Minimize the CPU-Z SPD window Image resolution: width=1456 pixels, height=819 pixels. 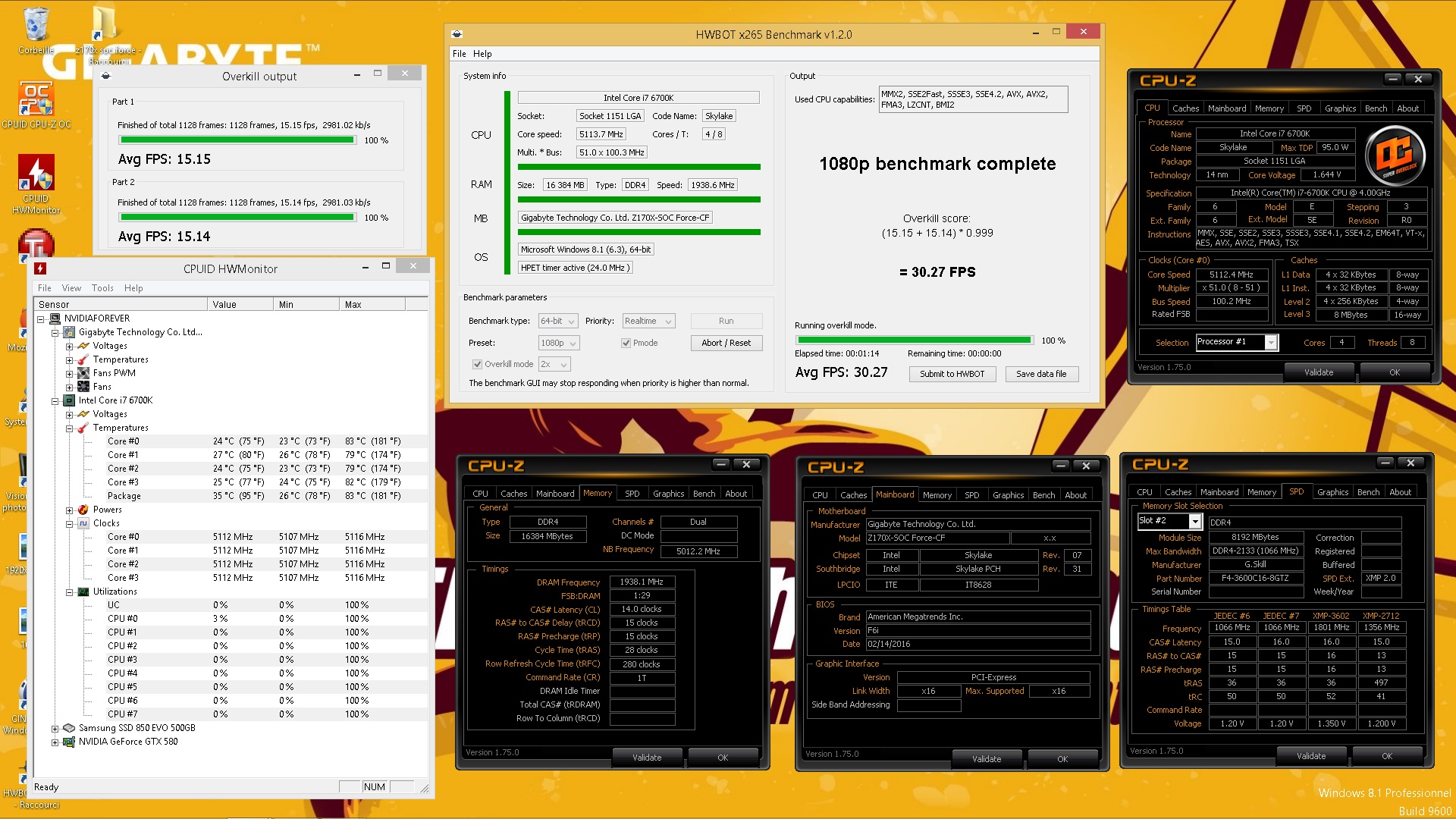pyautogui.click(x=1385, y=463)
